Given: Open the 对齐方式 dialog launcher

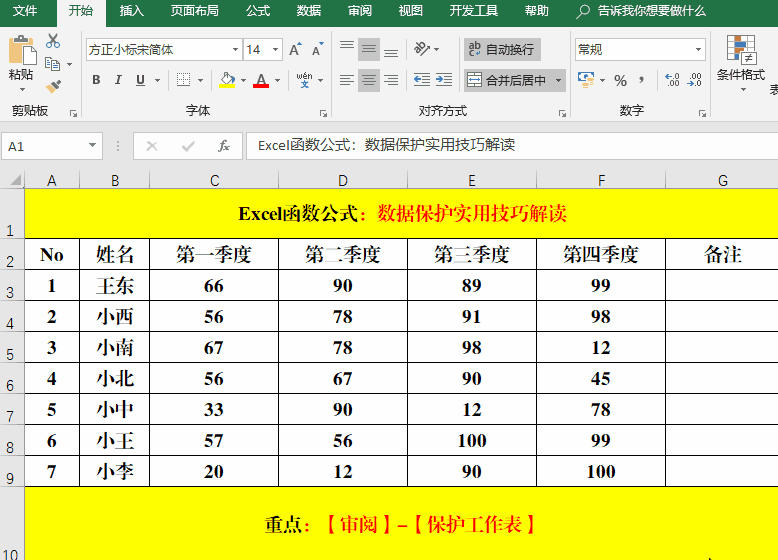Looking at the screenshot, I should pos(562,114).
